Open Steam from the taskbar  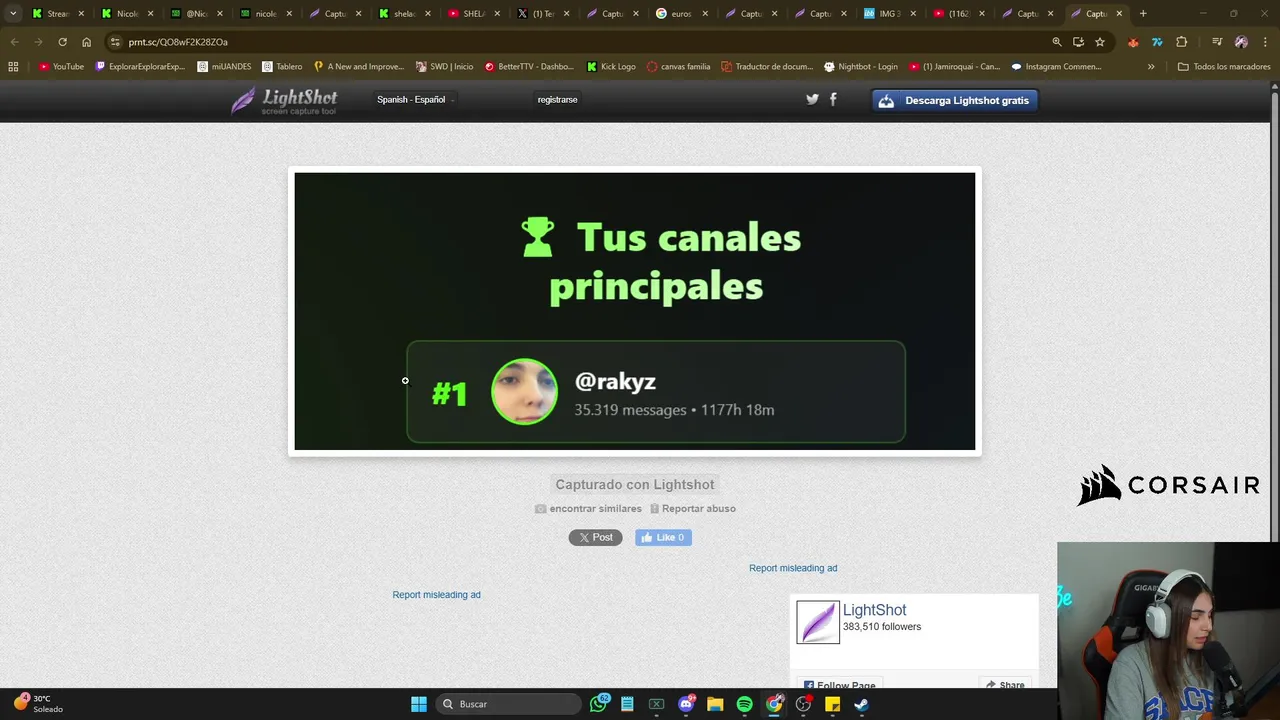861,704
